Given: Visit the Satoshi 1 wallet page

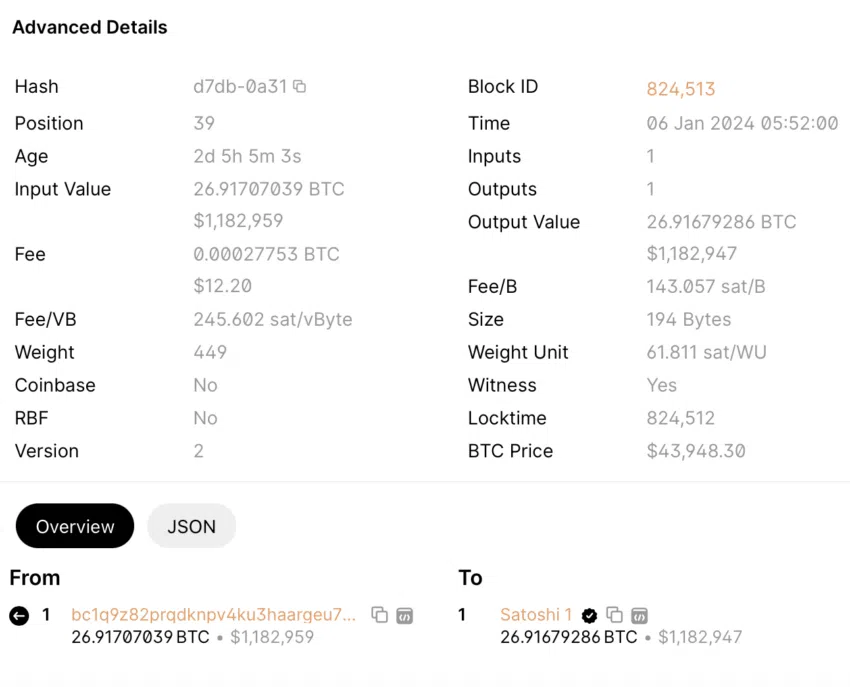Looking at the screenshot, I should (536, 615).
